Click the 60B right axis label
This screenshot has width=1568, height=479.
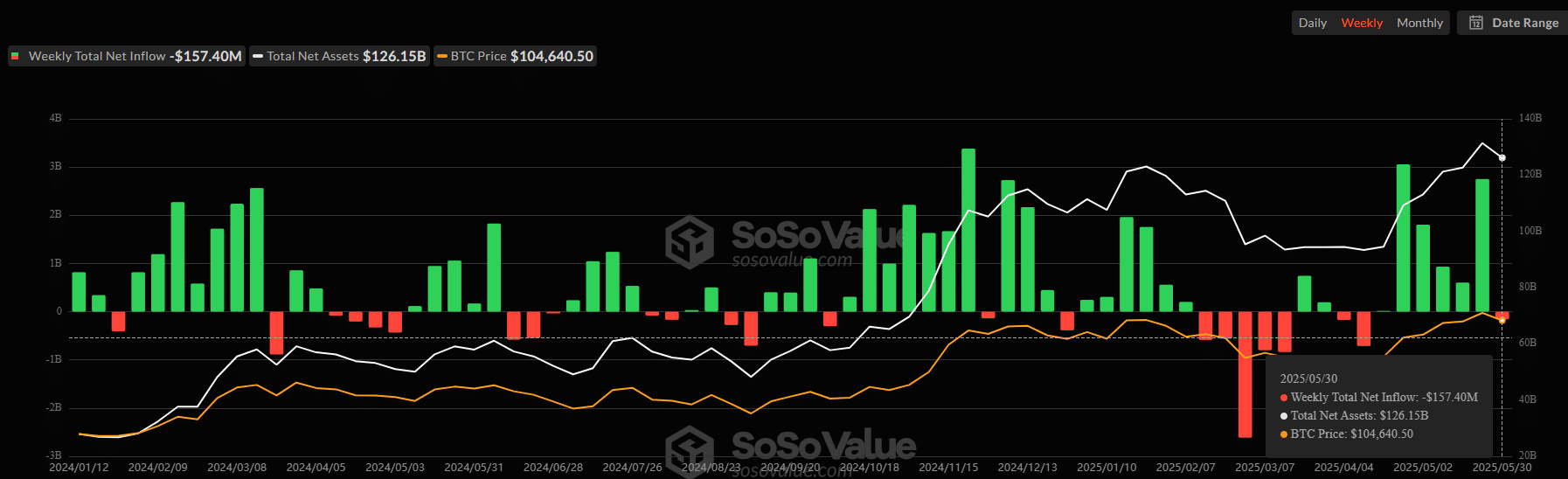tap(1528, 343)
